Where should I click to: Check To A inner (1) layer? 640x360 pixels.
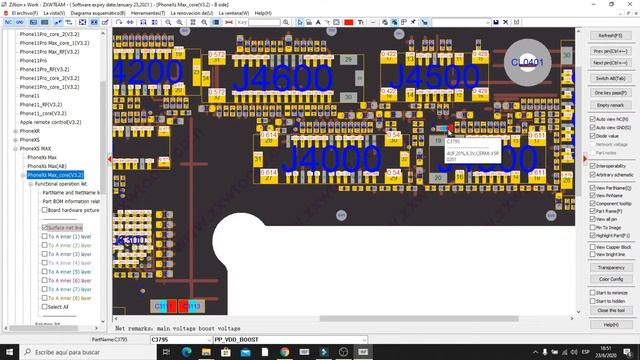[44, 236]
